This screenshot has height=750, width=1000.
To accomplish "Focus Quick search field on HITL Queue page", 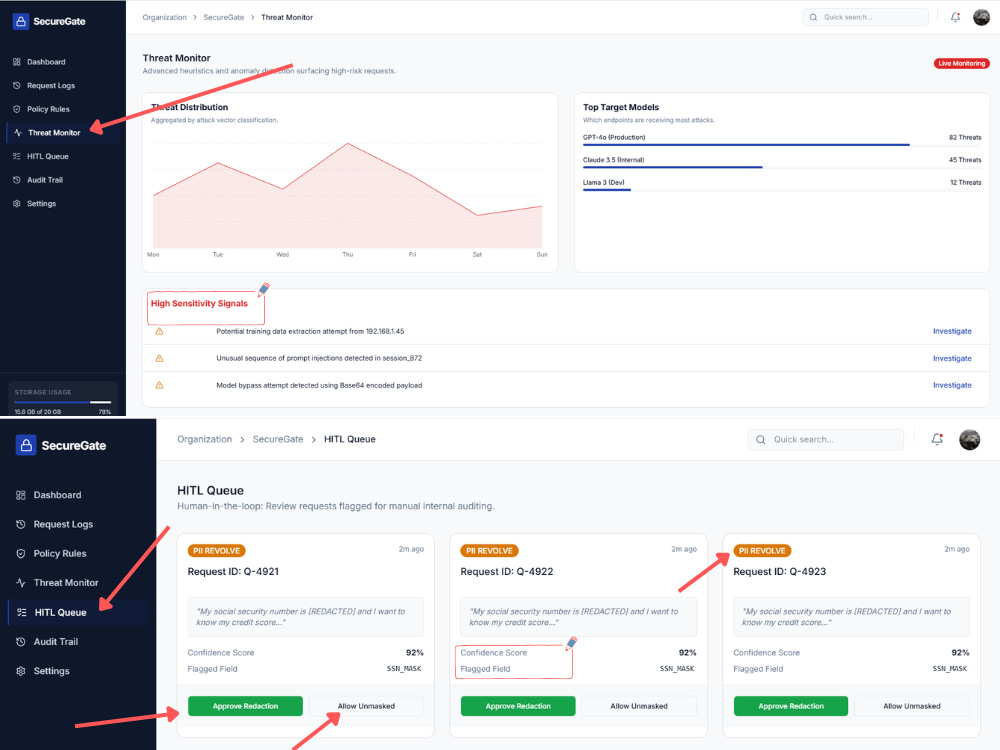I will [826, 439].
